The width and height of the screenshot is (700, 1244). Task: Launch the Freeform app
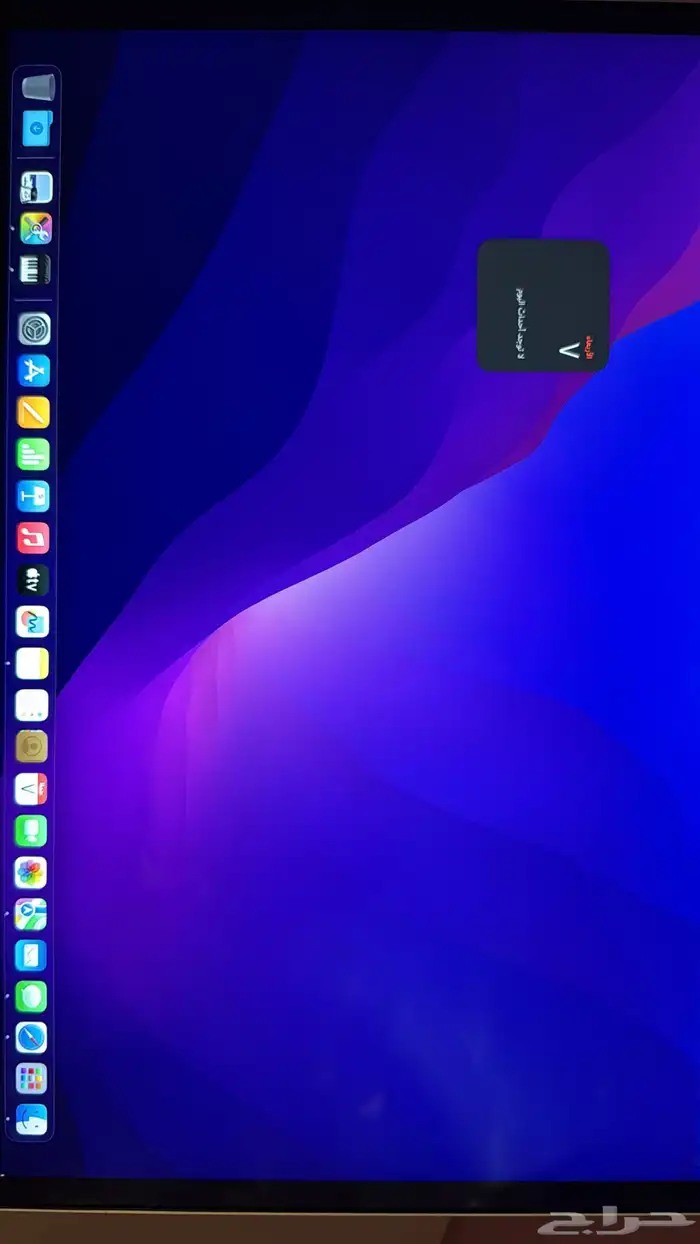pyautogui.click(x=32, y=622)
